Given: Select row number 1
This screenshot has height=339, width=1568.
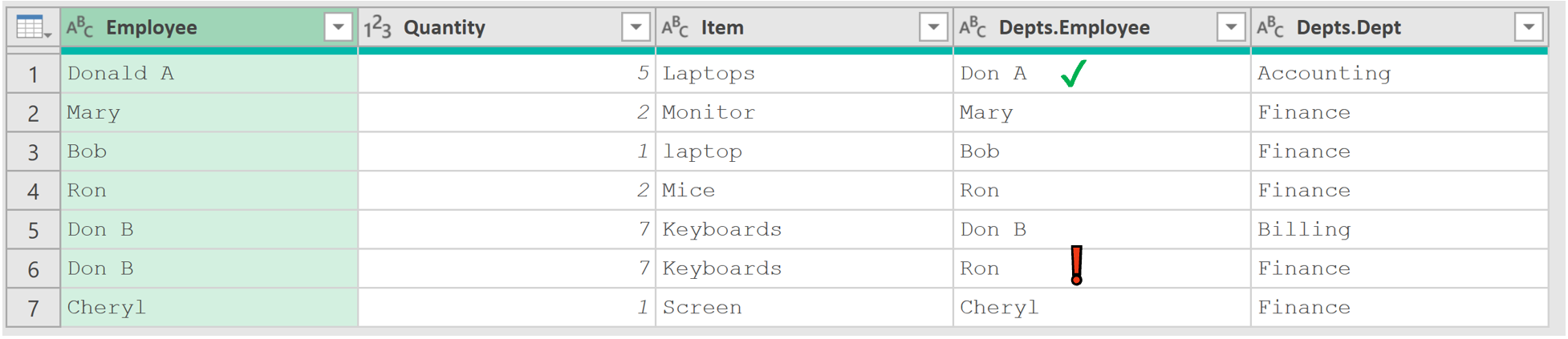Looking at the screenshot, I should pyautogui.click(x=33, y=74).
